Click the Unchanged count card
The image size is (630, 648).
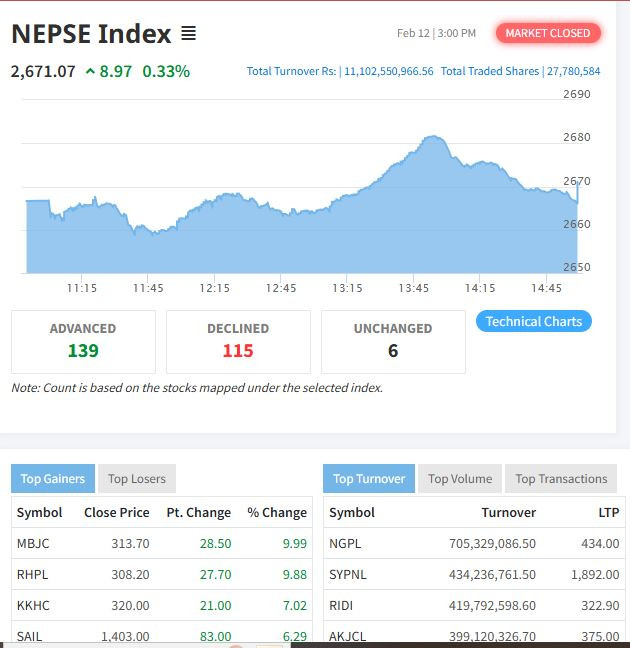click(393, 341)
